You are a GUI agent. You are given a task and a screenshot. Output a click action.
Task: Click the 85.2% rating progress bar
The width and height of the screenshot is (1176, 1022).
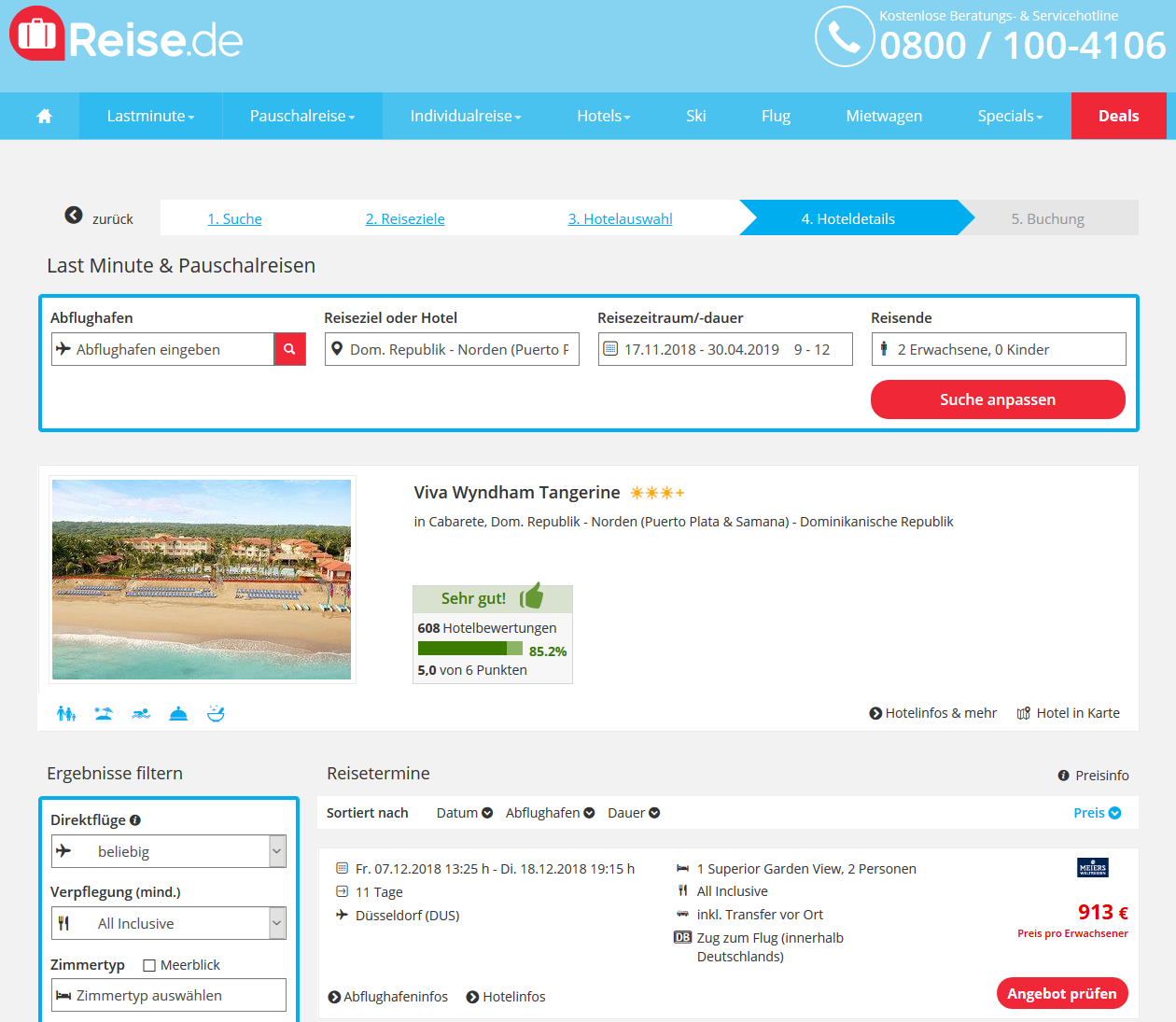470,649
